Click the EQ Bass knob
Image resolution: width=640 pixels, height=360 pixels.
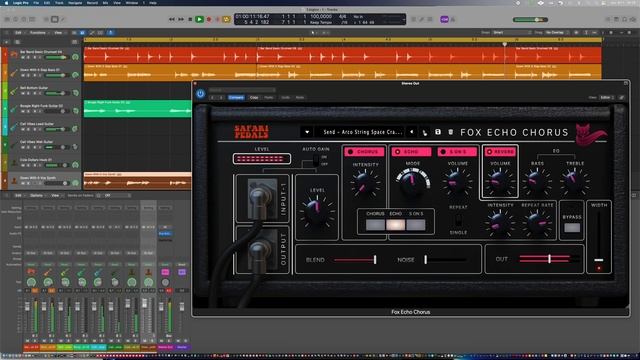[x=537, y=182]
